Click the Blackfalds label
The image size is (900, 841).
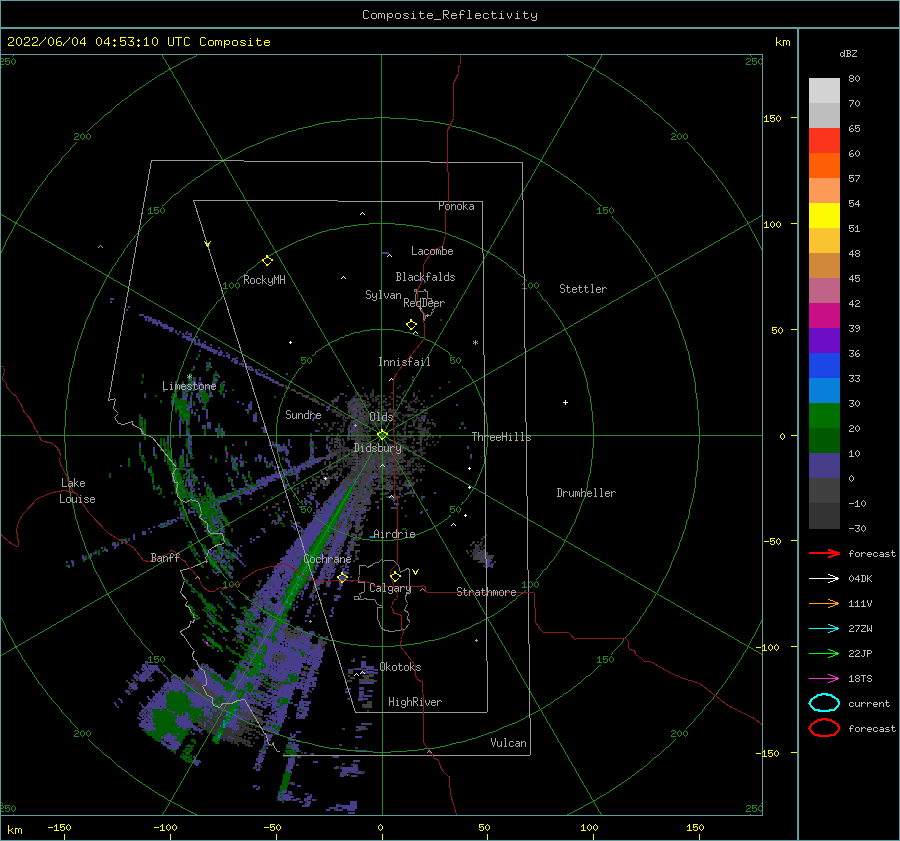pos(425,277)
